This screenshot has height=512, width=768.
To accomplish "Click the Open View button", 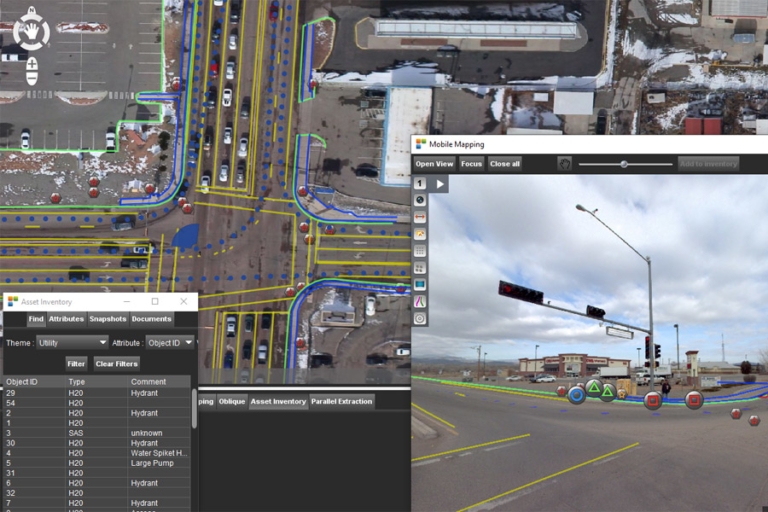I will 434,163.
